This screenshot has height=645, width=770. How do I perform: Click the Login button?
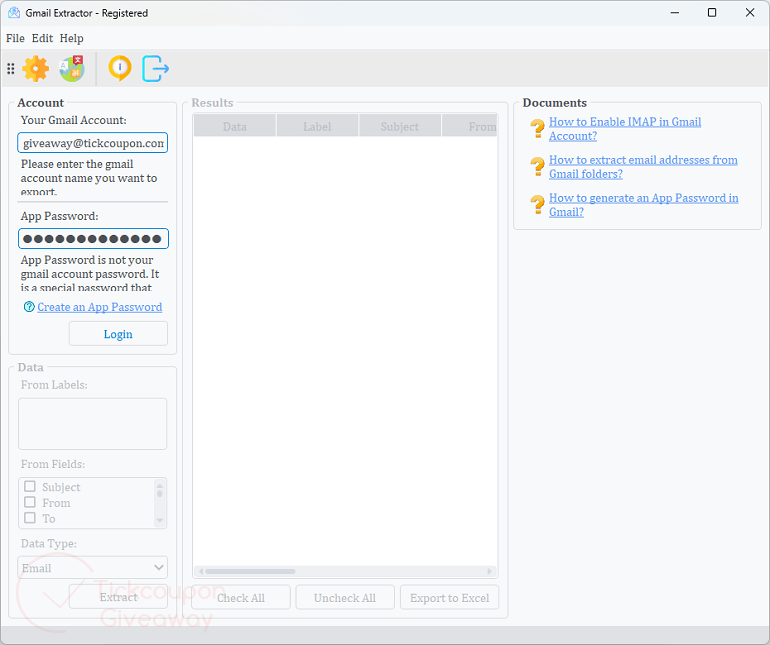coord(118,334)
